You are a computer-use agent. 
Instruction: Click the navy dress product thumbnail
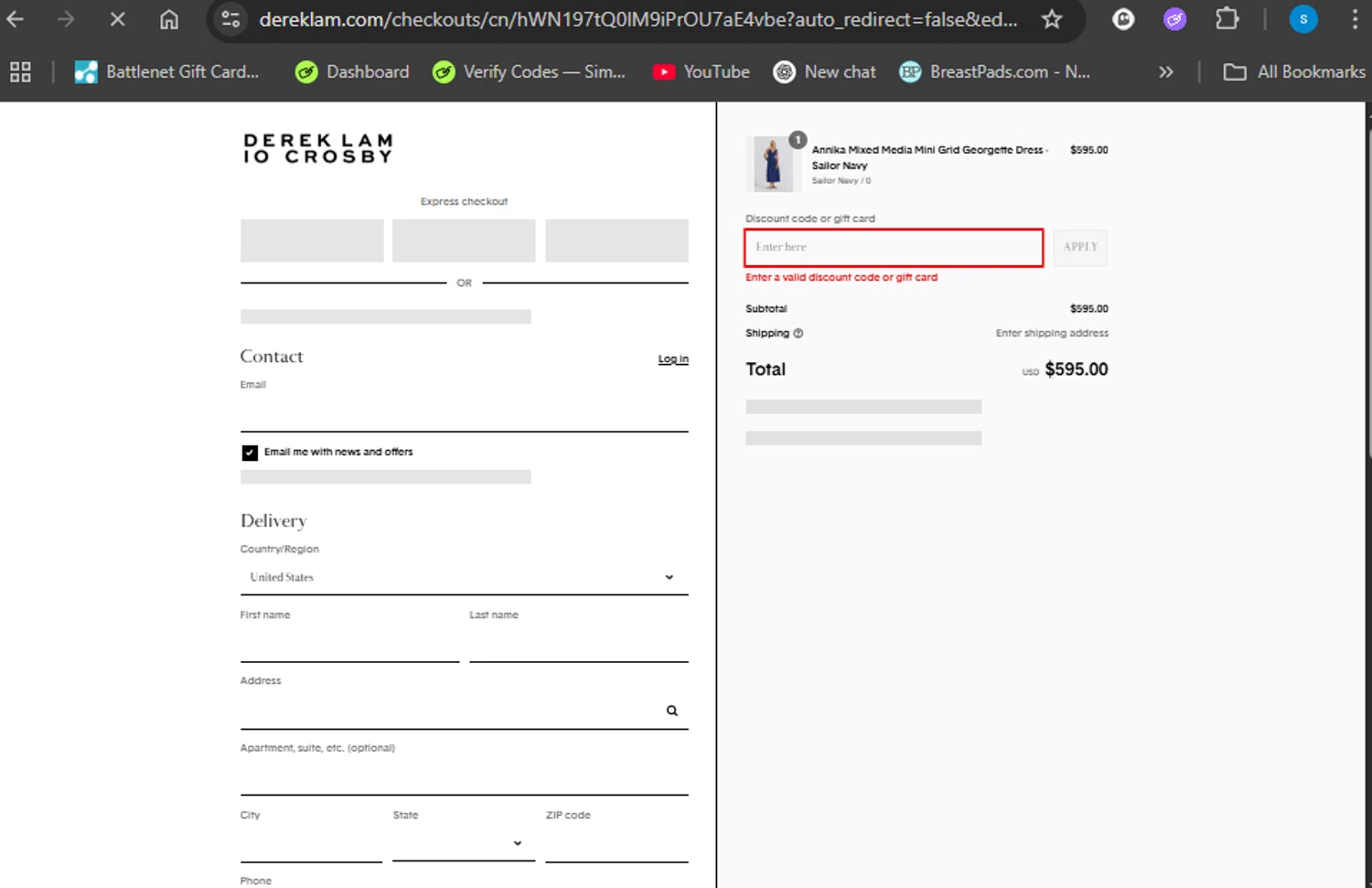click(x=773, y=164)
